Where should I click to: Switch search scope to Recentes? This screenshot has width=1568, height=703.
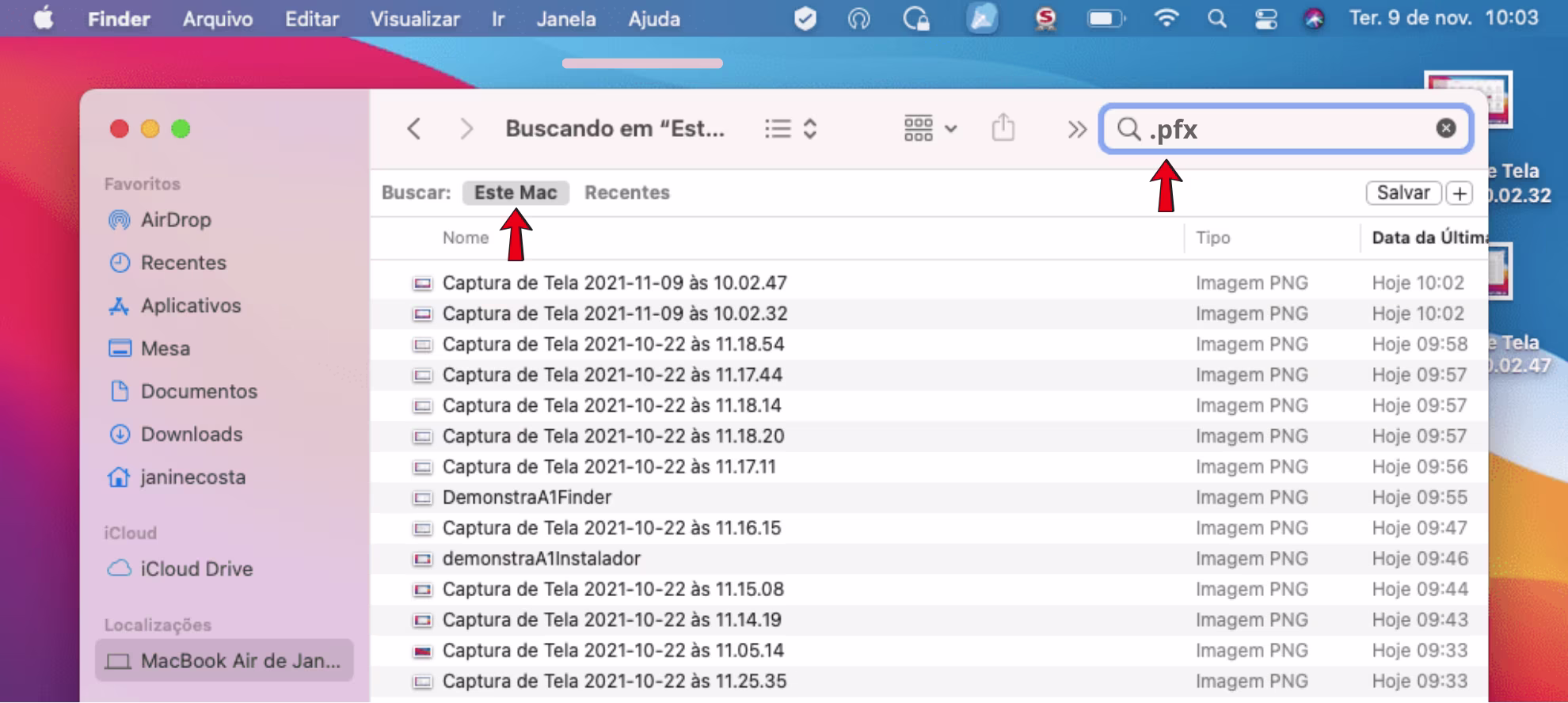[627, 192]
